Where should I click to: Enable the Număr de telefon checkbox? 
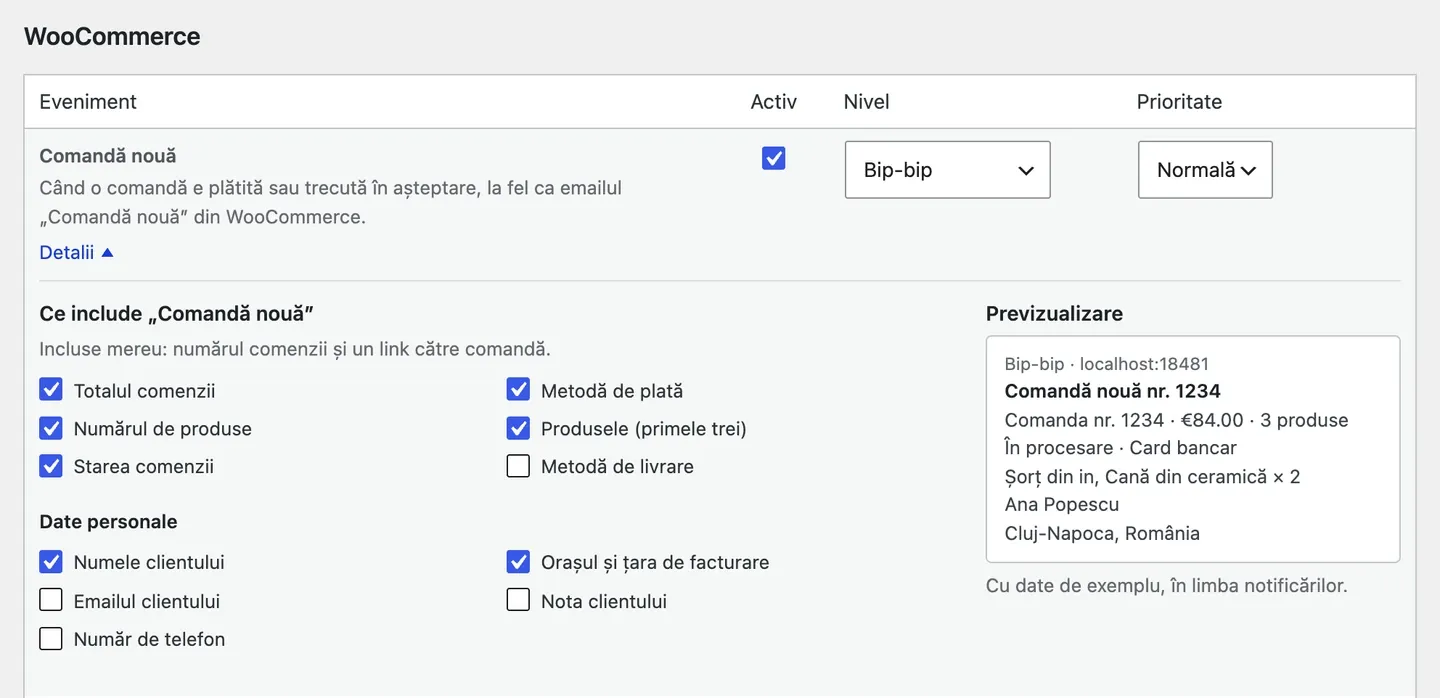51,638
